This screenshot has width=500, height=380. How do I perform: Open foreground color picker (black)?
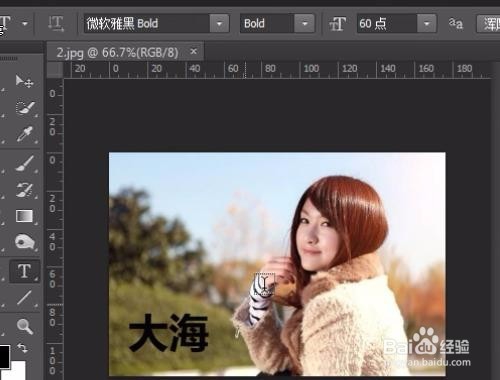pyautogui.click(x=4, y=356)
